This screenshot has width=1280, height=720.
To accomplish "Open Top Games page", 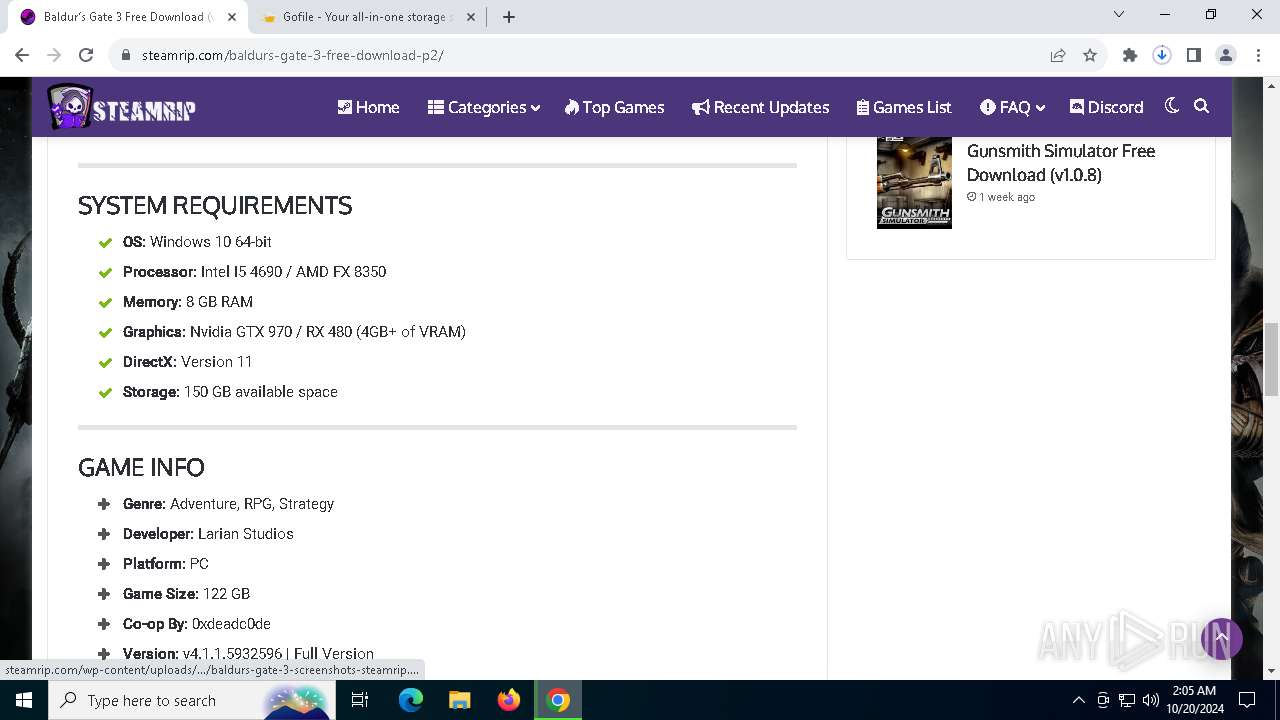I will point(614,107).
